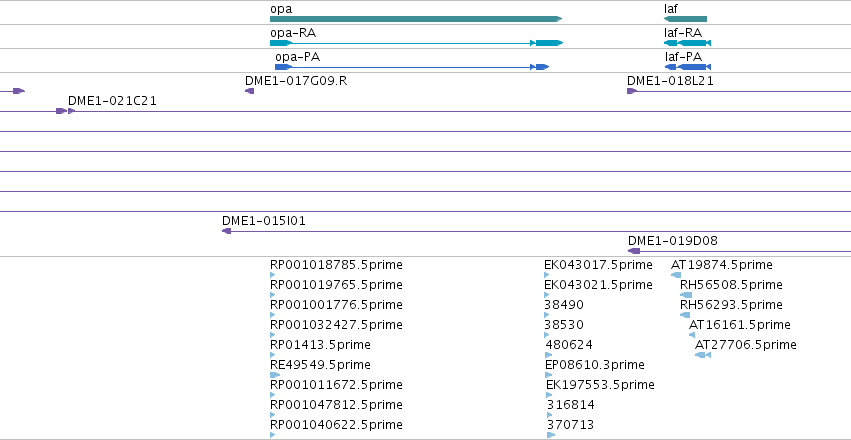Screen dimensions: 851x440
Task: Select the DME1-017G09.R purple arrow marker
Action: pyautogui.click(x=250, y=91)
